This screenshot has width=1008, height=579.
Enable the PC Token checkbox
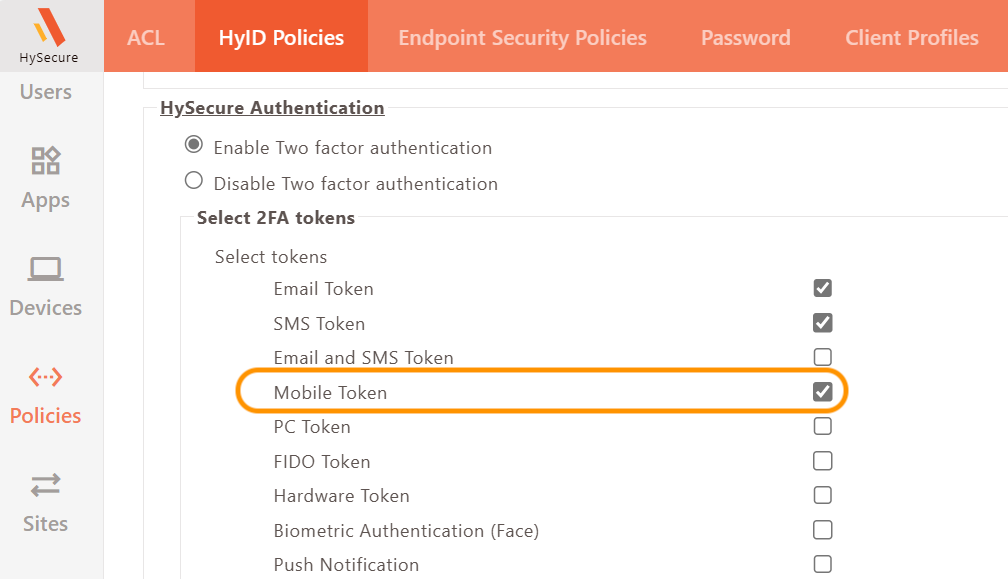[x=823, y=426]
